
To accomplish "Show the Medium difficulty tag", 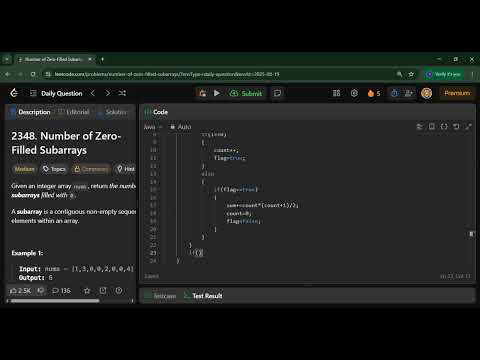I will click(24, 169).
